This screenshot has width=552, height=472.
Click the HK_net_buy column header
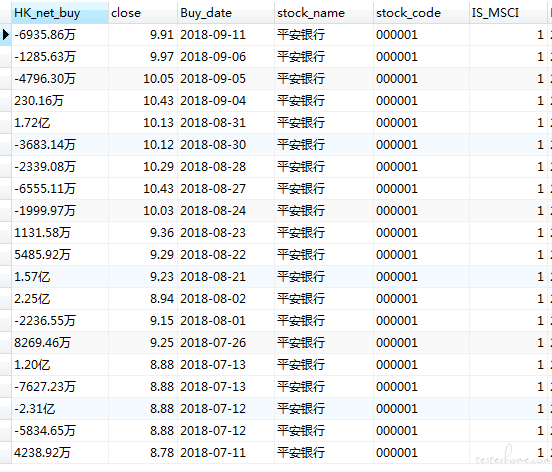pos(60,13)
